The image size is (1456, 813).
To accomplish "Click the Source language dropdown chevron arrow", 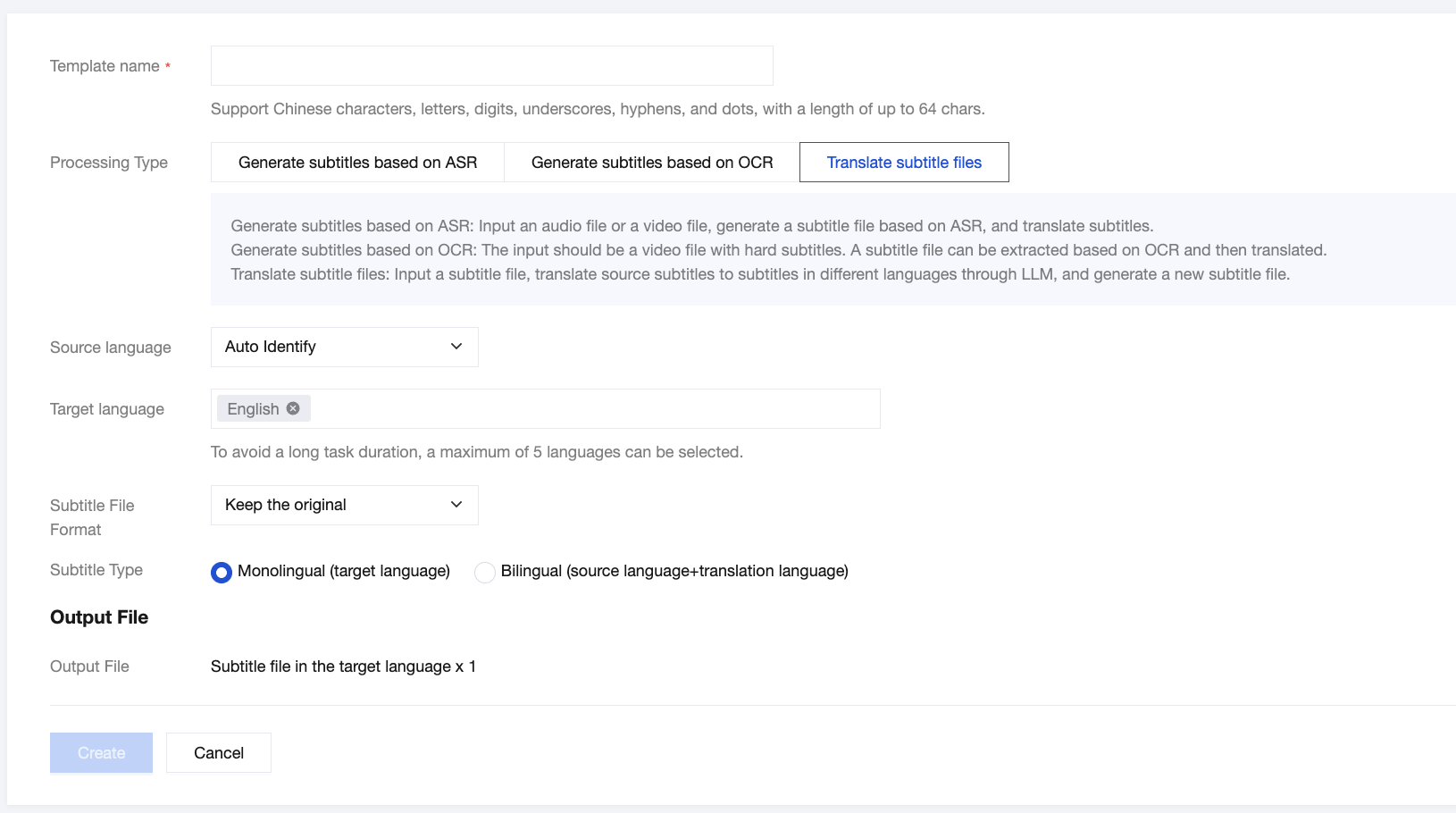I will pyautogui.click(x=456, y=347).
